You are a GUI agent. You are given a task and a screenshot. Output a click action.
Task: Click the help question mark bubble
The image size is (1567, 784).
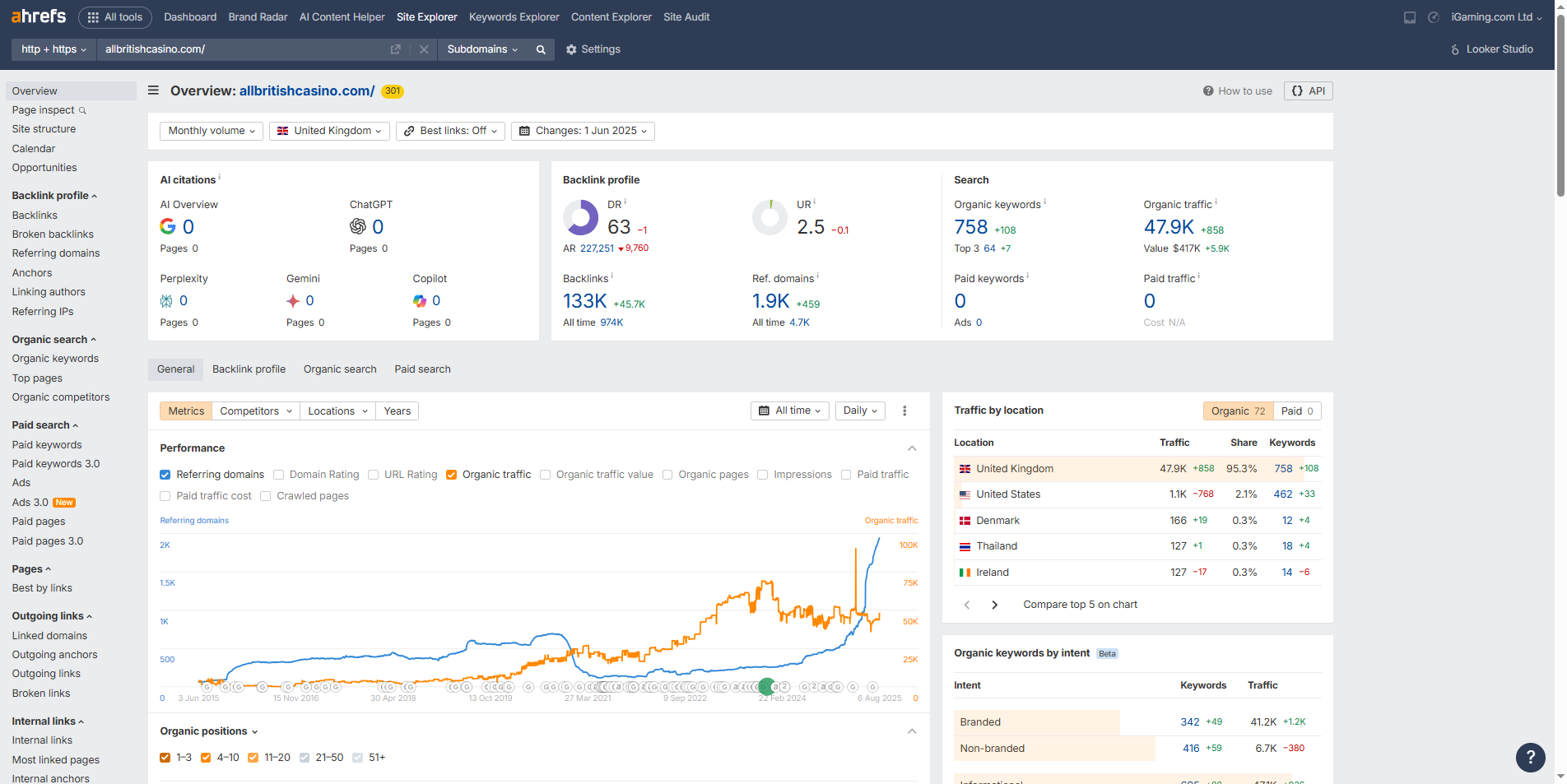(1530, 757)
